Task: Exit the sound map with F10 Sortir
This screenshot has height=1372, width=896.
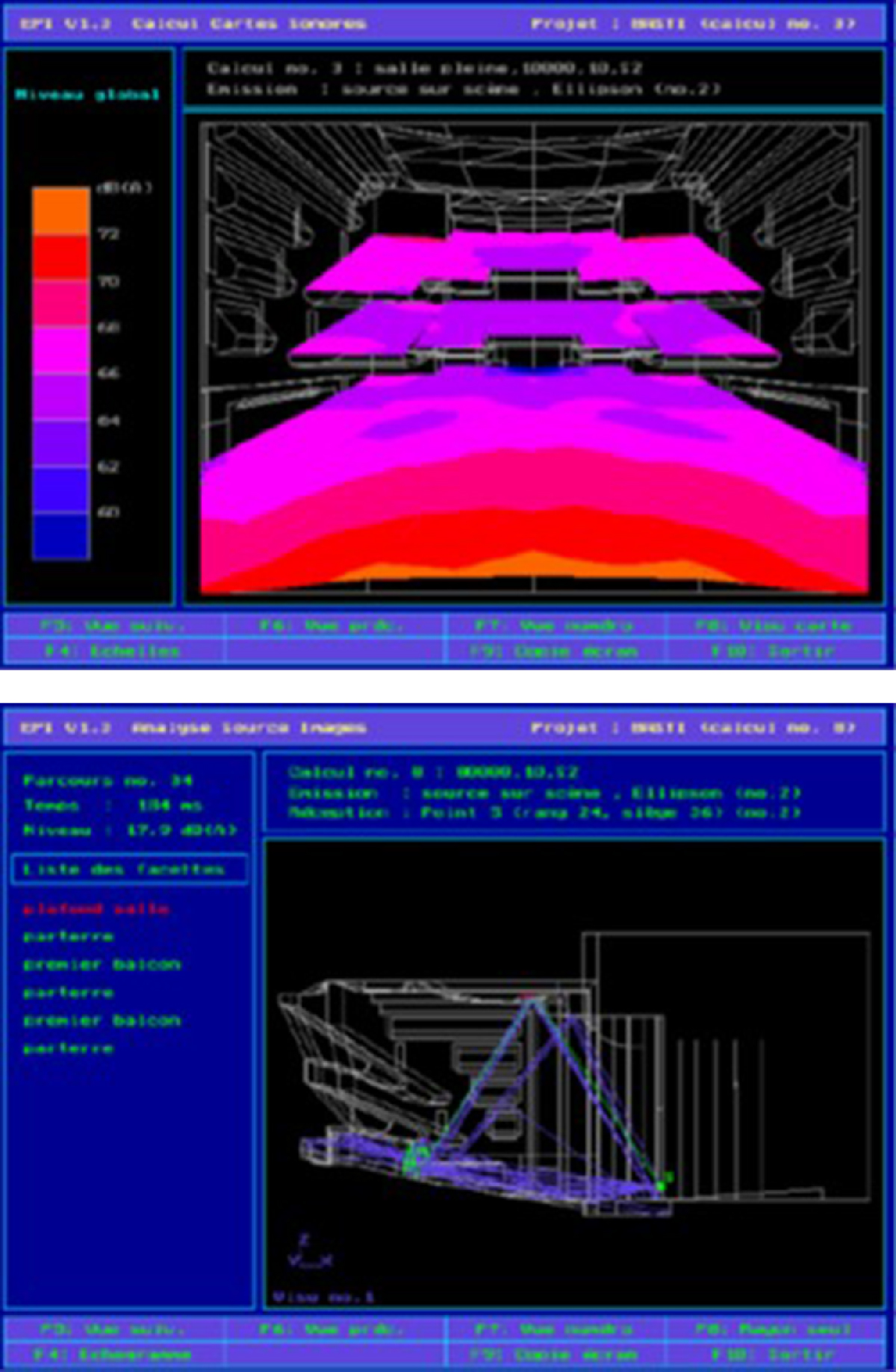Action: pyautogui.click(x=773, y=651)
